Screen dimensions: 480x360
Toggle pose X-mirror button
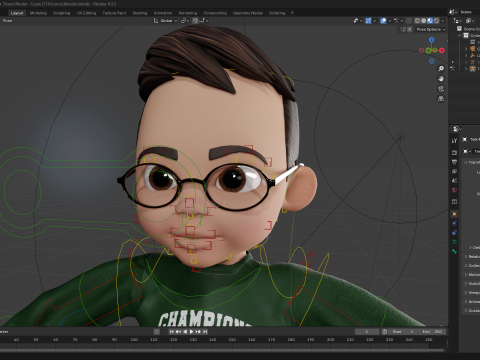410,29
